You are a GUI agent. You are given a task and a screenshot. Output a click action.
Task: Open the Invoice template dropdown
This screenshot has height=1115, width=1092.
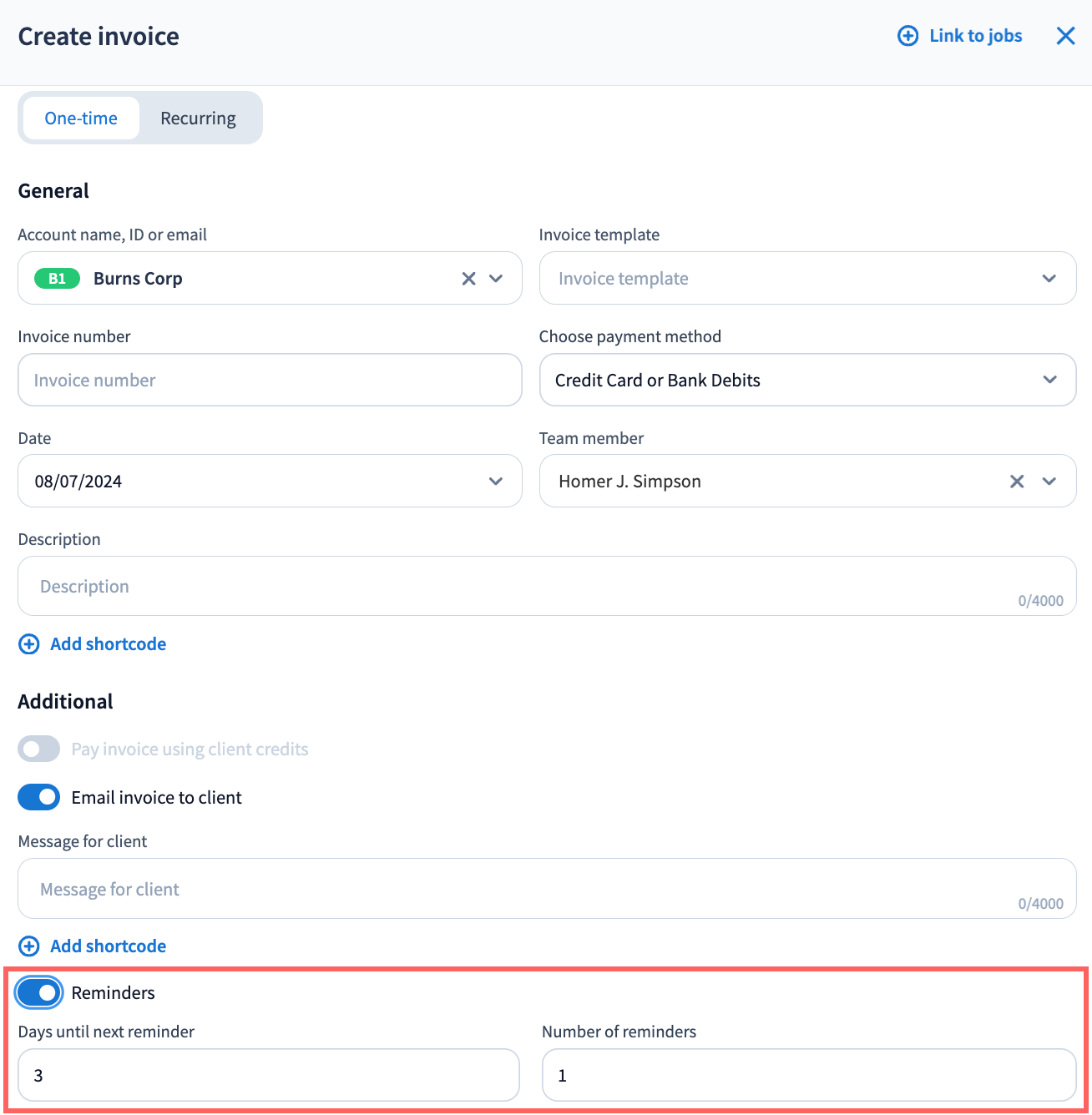tap(806, 279)
